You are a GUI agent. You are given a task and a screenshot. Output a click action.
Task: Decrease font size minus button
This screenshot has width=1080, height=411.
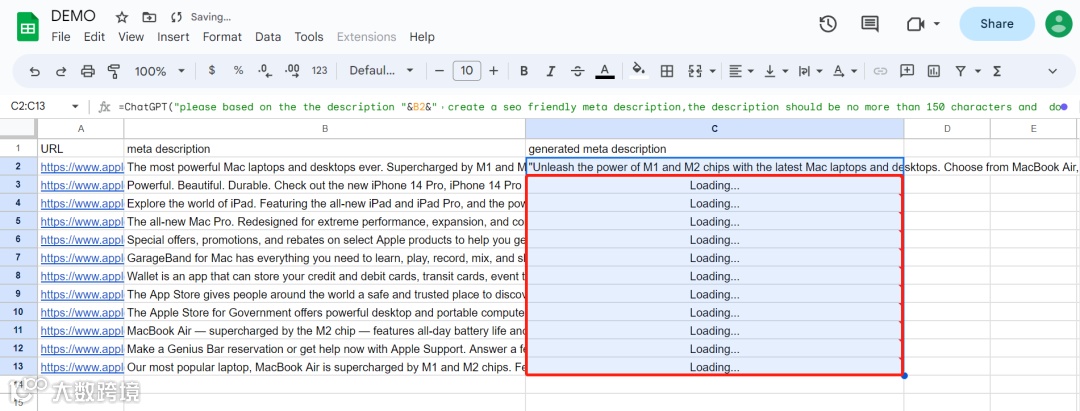(x=439, y=70)
